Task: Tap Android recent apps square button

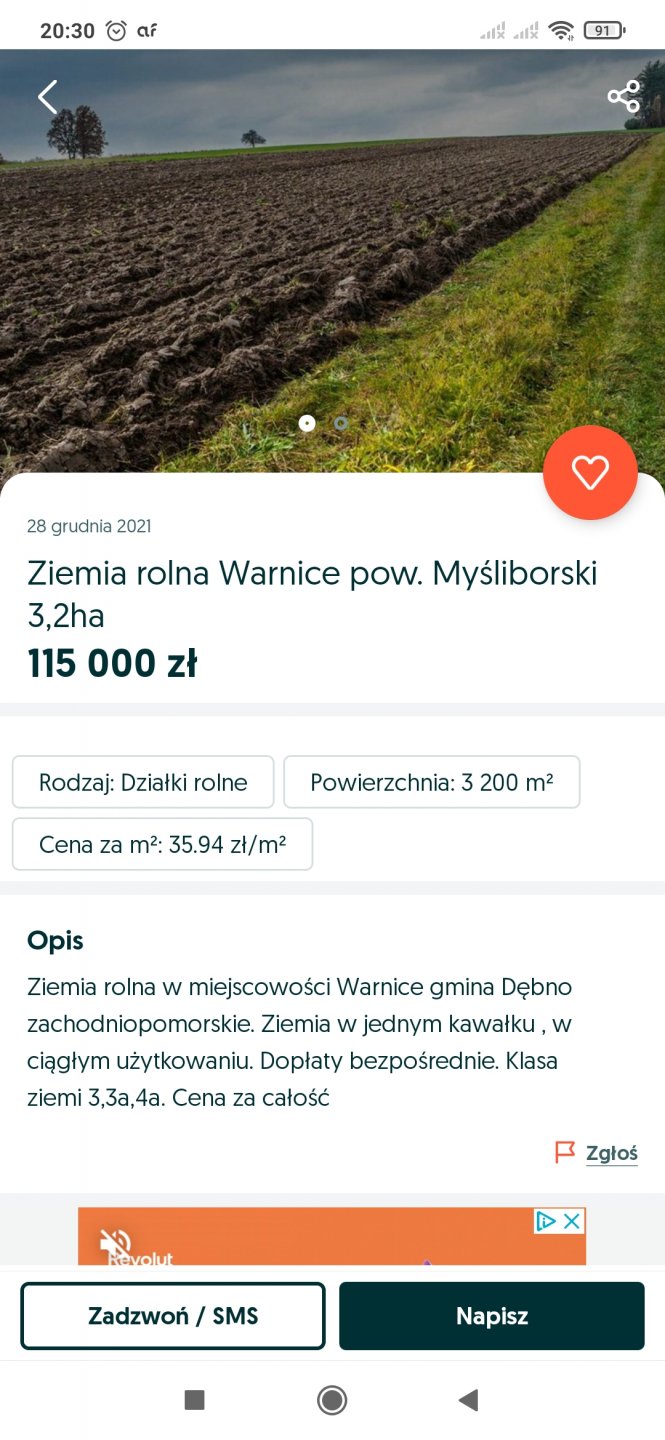Action: point(195,1400)
